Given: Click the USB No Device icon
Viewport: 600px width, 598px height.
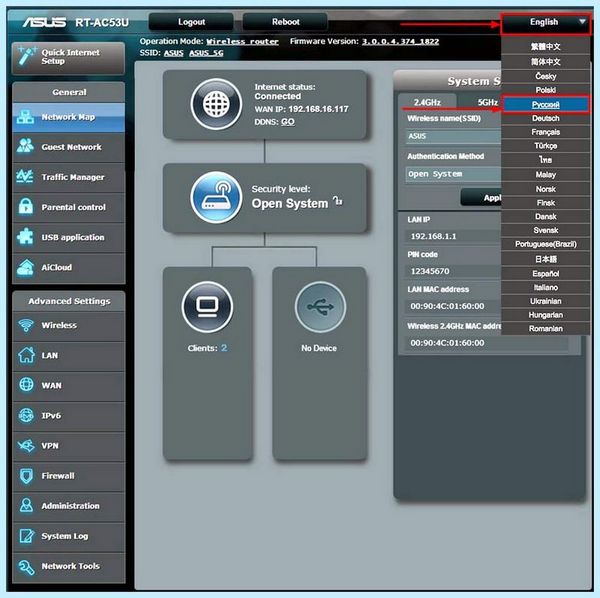Looking at the screenshot, I should [320, 306].
